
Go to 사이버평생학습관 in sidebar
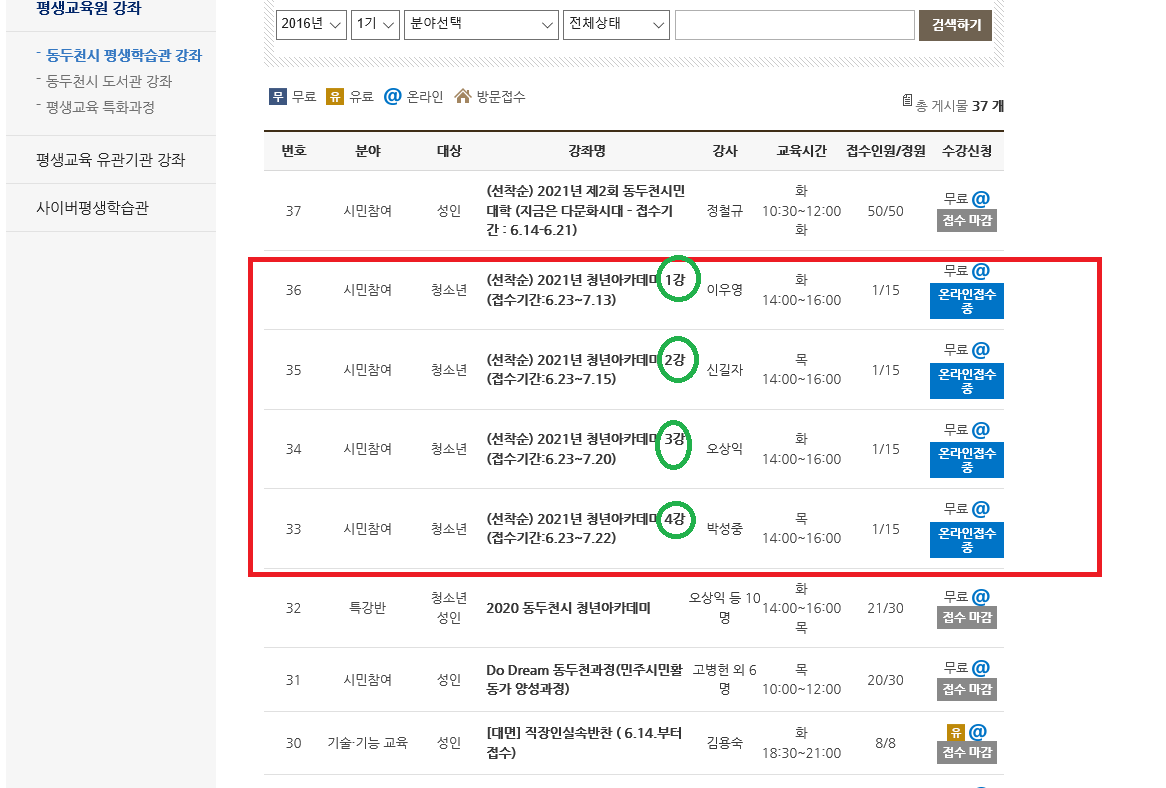pos(92,208)
